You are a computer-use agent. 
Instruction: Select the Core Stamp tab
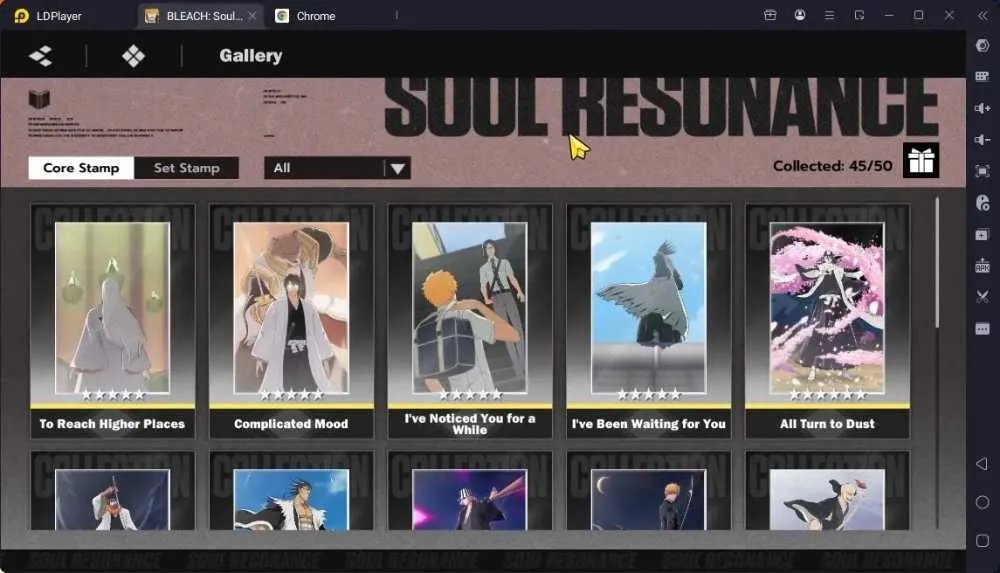click(x=81, y=168)
